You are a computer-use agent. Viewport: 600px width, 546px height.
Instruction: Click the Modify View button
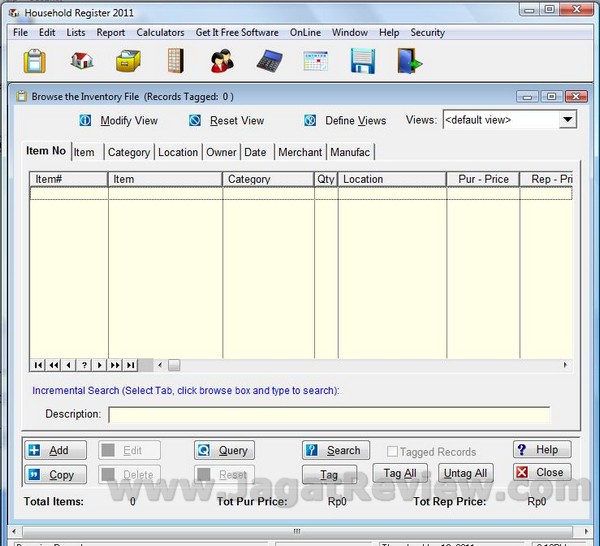pos(128,120)
